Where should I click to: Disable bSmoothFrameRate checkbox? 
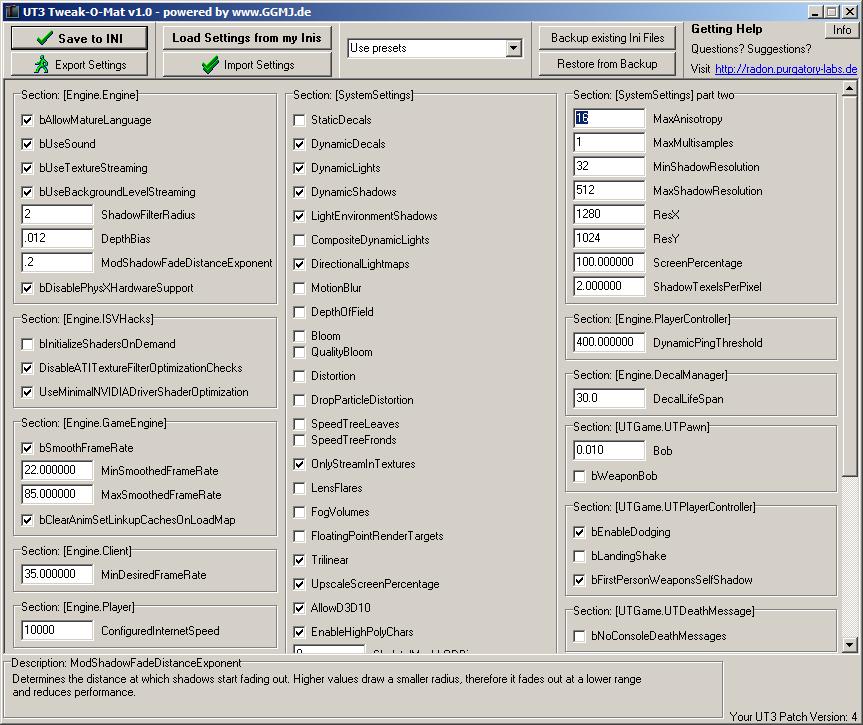point(27,448)
